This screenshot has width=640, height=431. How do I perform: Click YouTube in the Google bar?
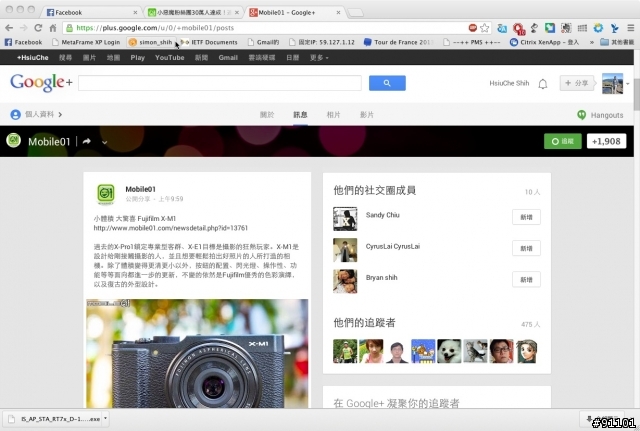tap(169, 58)
